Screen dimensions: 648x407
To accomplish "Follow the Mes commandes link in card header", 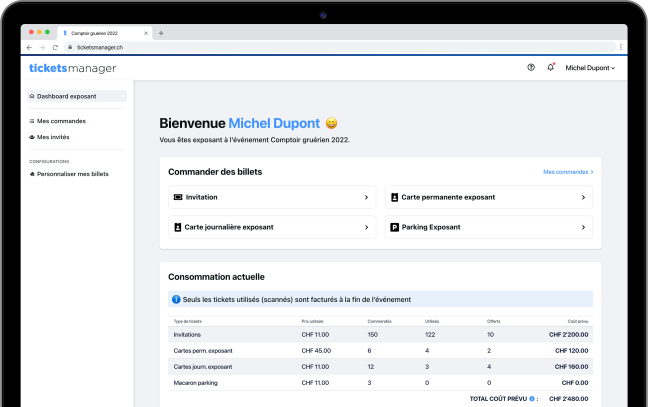I will (568, 172).
